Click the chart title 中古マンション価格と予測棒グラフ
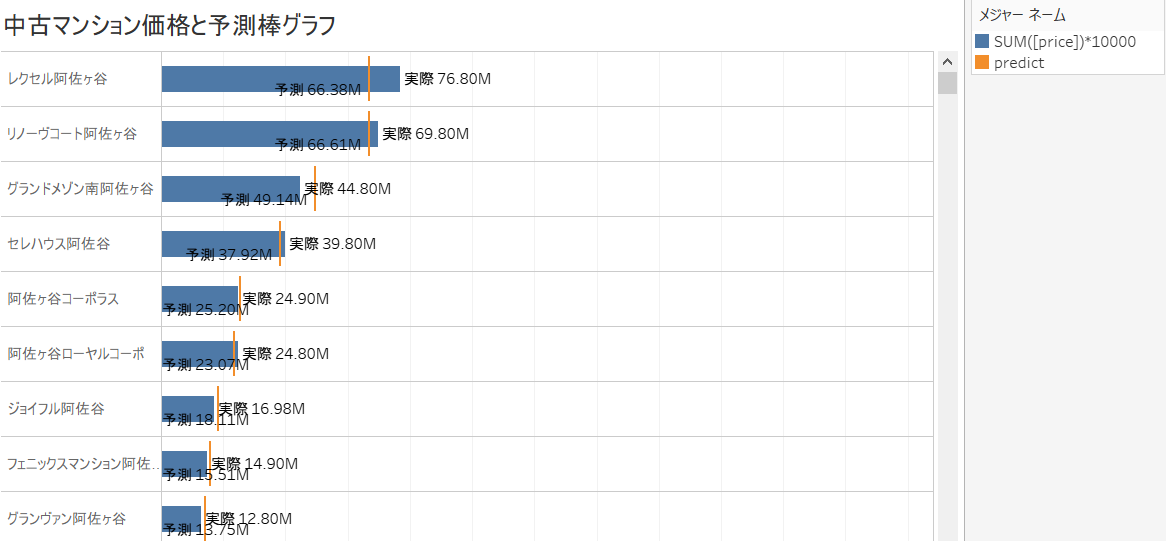The height and width of the screenshot is (541, 1166). click(170, 25)
